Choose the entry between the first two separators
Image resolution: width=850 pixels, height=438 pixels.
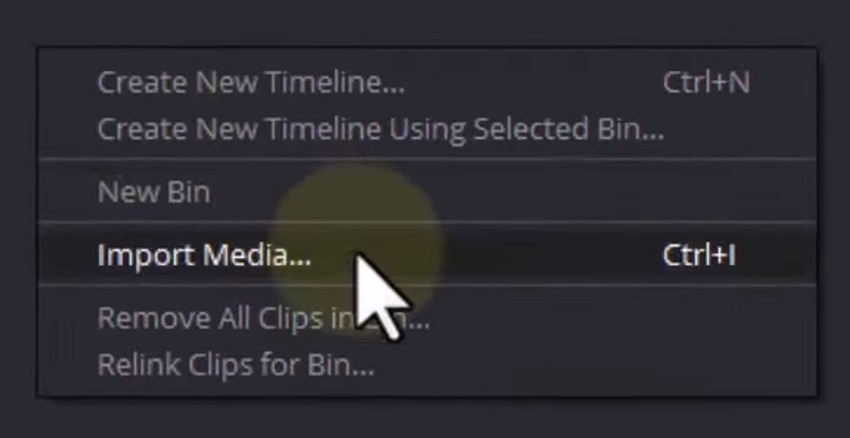427,192
